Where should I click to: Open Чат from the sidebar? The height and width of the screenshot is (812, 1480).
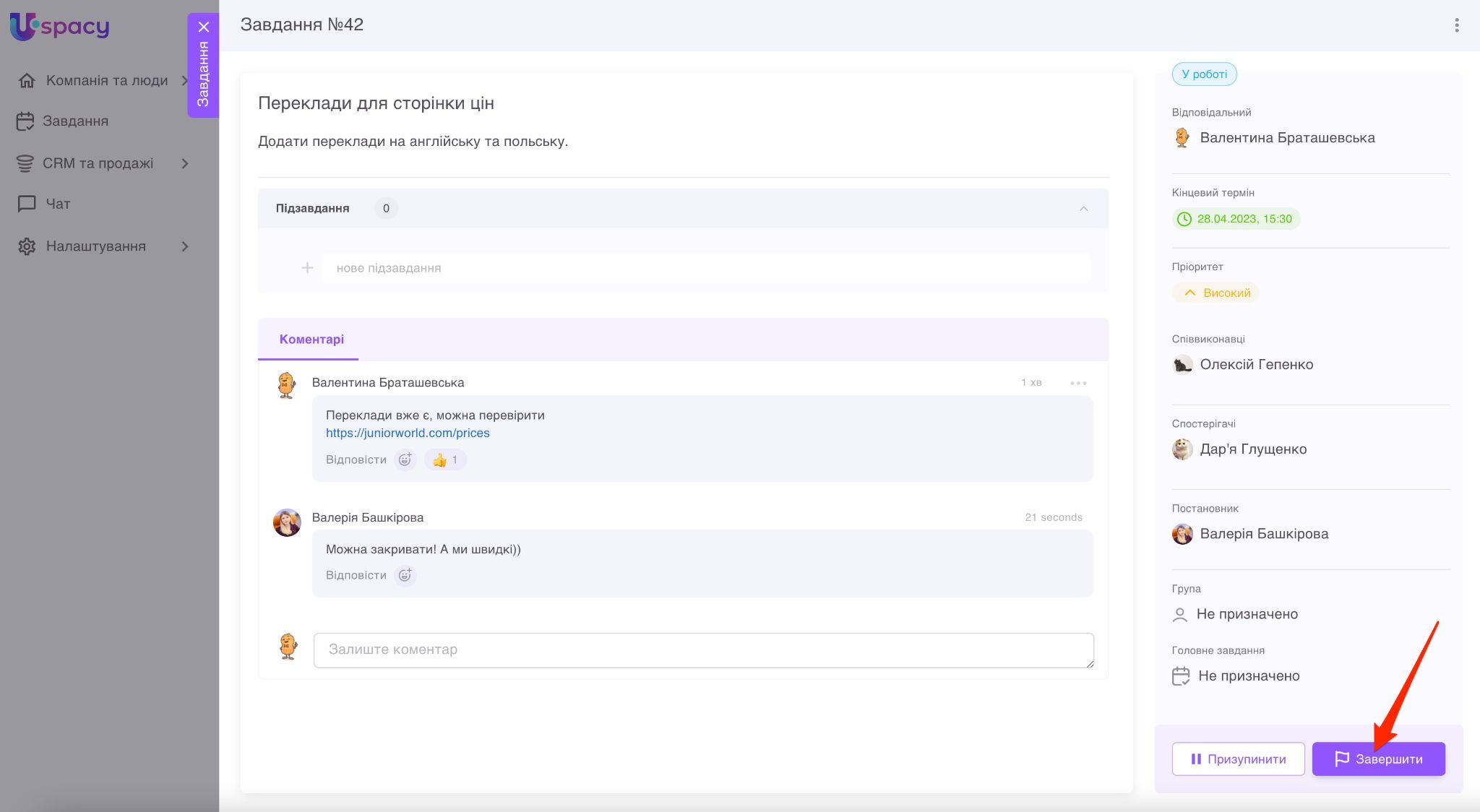(x=58, y=204)
